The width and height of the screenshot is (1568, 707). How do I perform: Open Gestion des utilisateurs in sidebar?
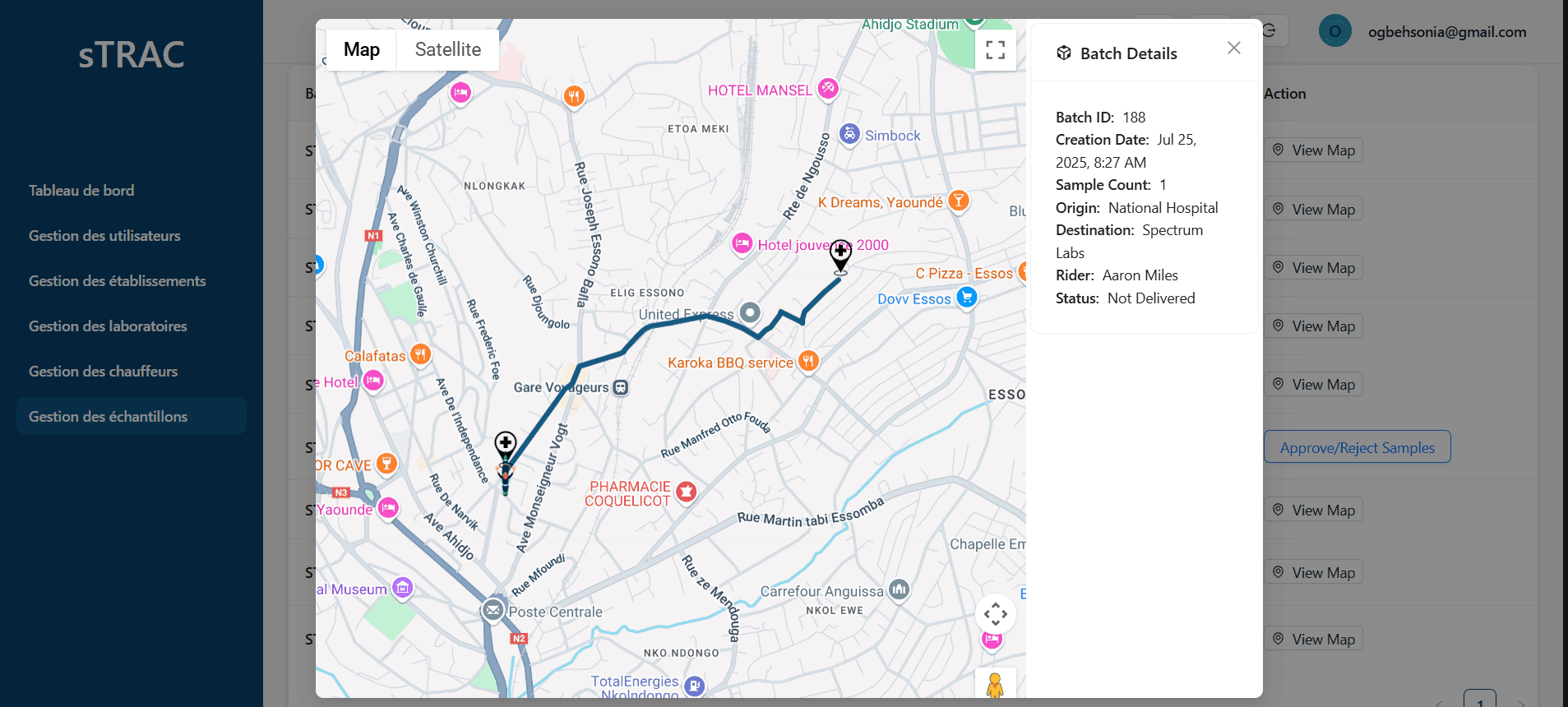point(104,236)
